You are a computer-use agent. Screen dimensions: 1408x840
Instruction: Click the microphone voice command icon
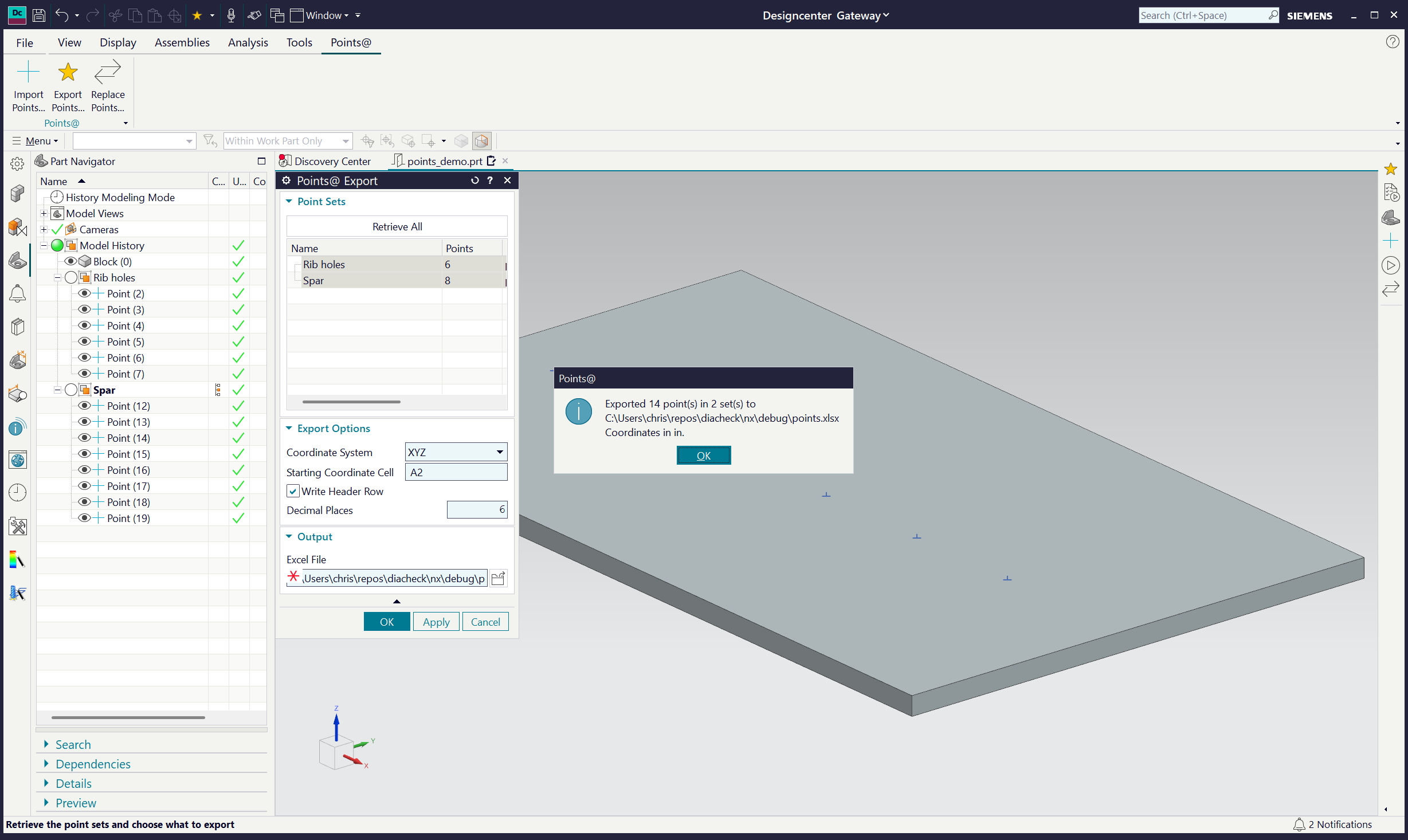tap(231, 15)
